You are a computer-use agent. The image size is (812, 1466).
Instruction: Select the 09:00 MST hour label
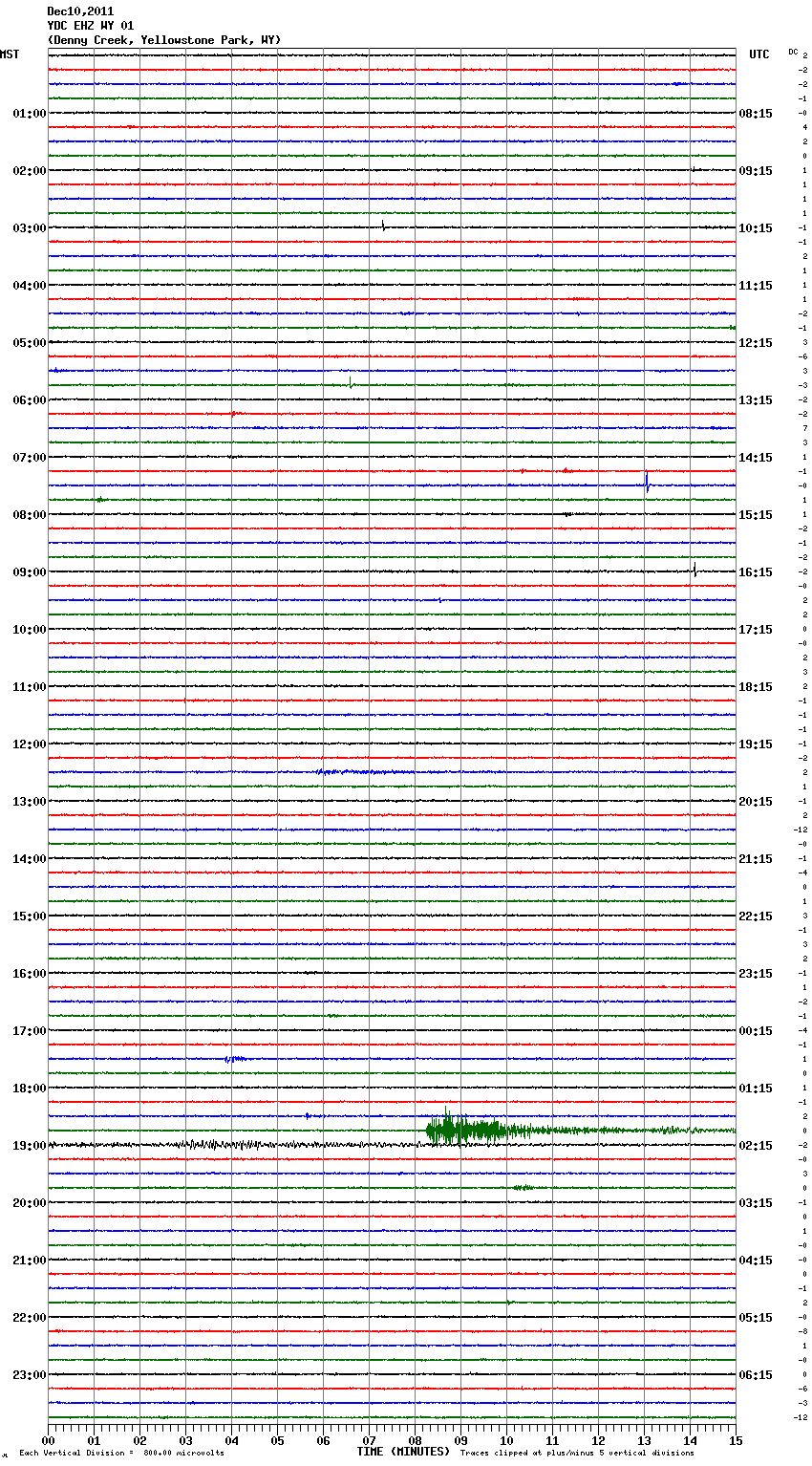(x=30, y=572)
